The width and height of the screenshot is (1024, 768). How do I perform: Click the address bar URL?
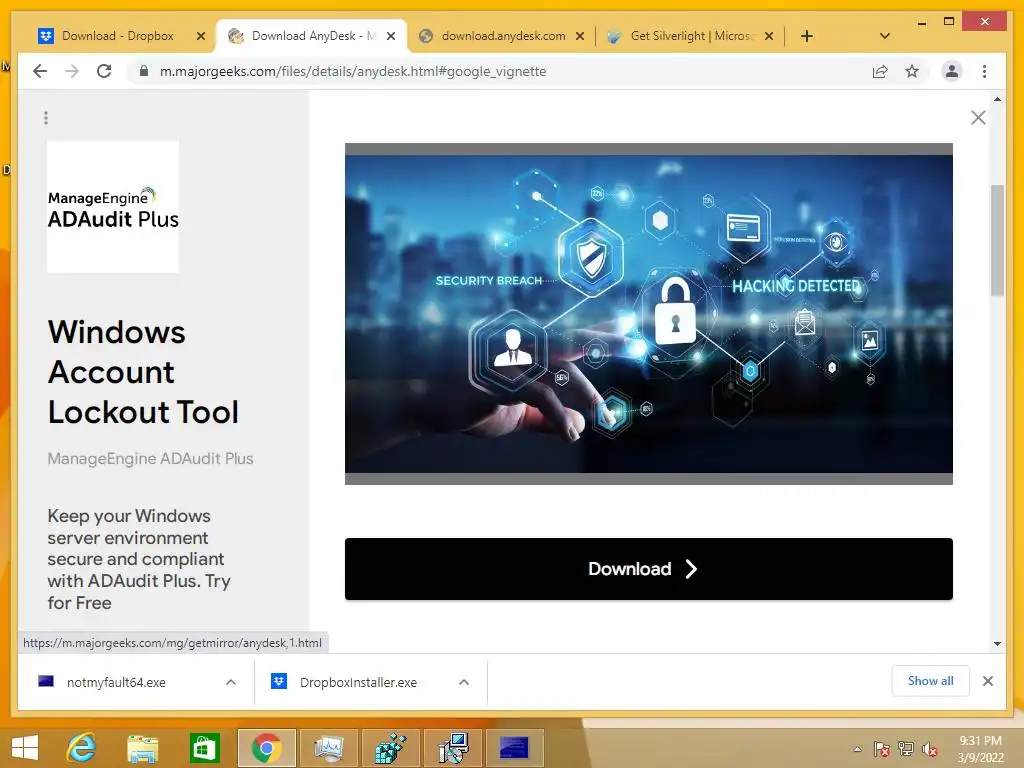coord(353,71)
